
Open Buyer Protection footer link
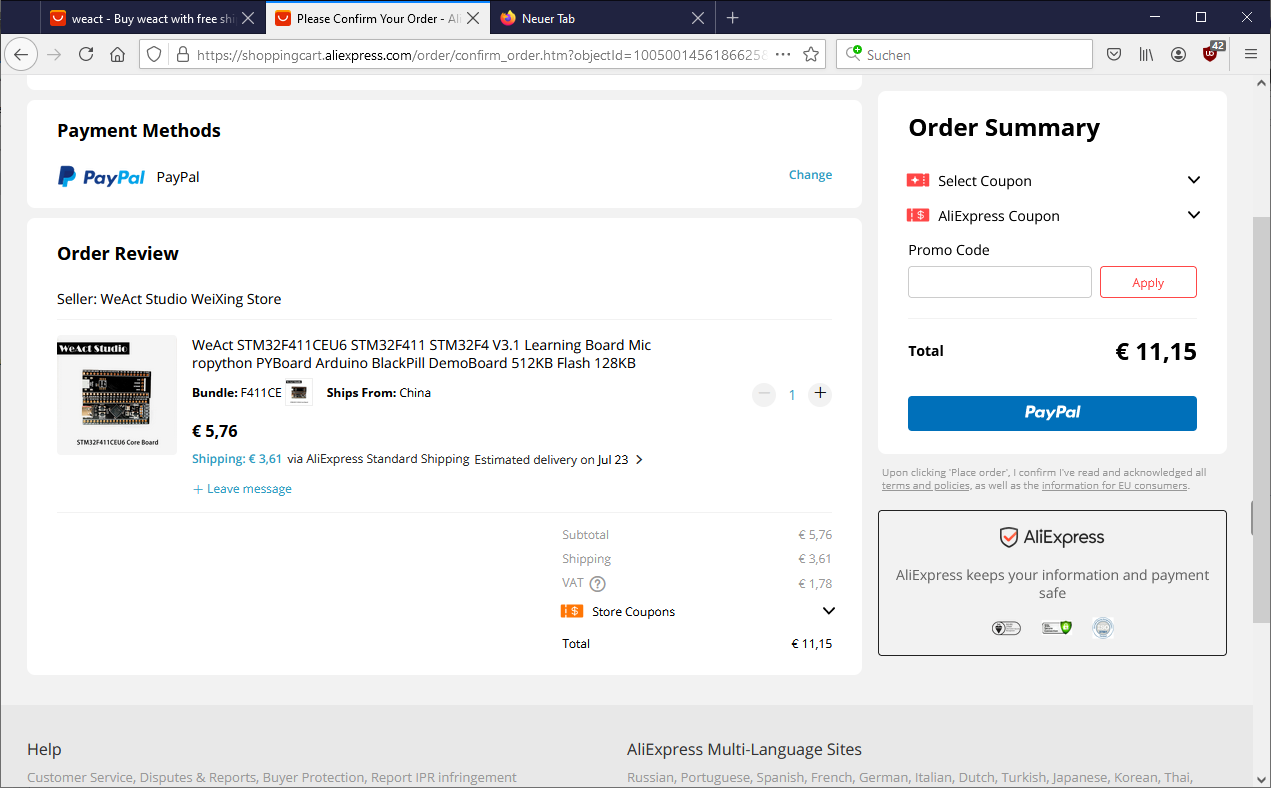tap(313, 777)
